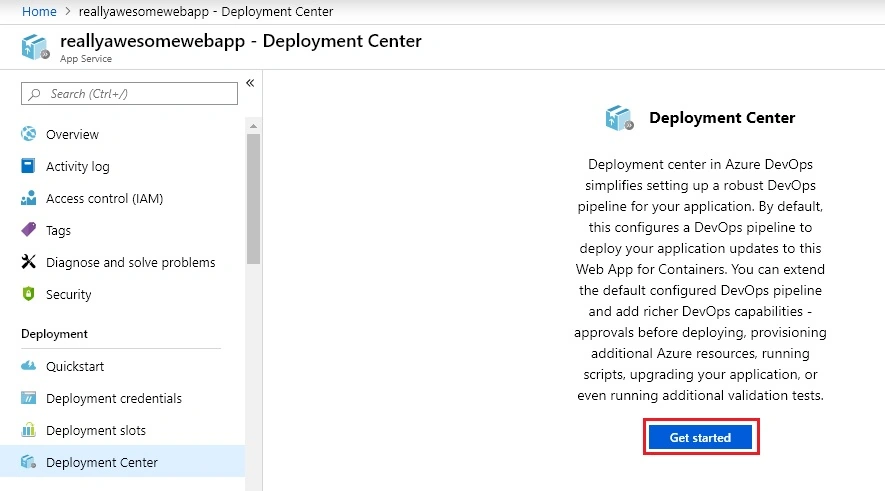Click the breadcrumb chevron separator
The image size is (885, 491).
[x=68, y=11]
